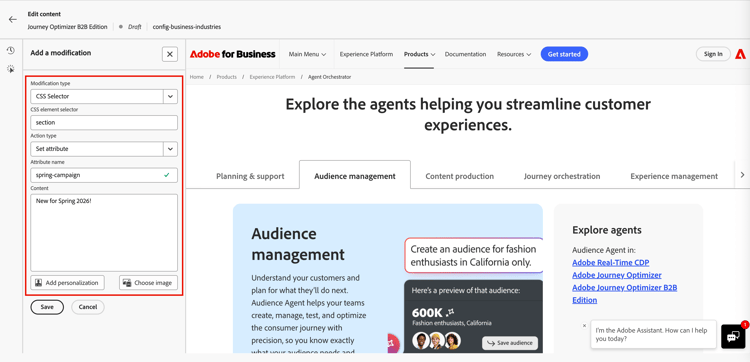The width and height of the screenshot is (750, 362).
Task: Close the Add a modification panel
Action: pyautogui.click(x=170, y=55)
